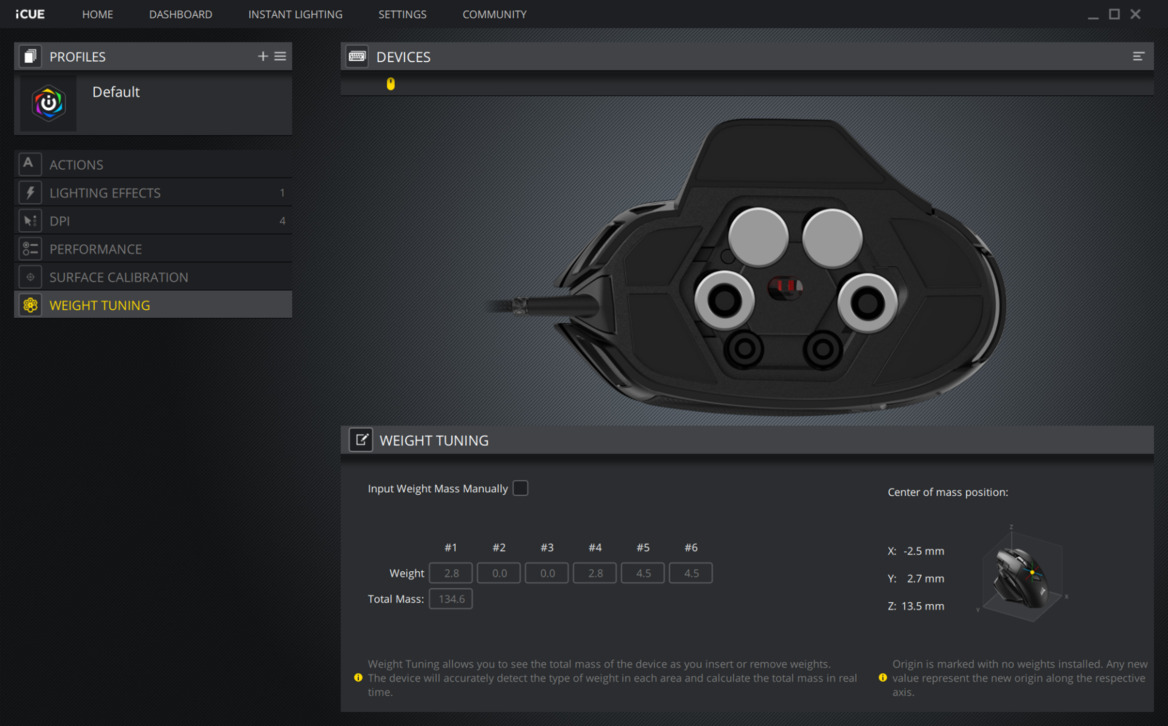Select LIGHTING EFFECTS sidebar item
Image resolution: width=1168 pixels, height=726 pixels.
pyautogui.click(x=153, y=193)
